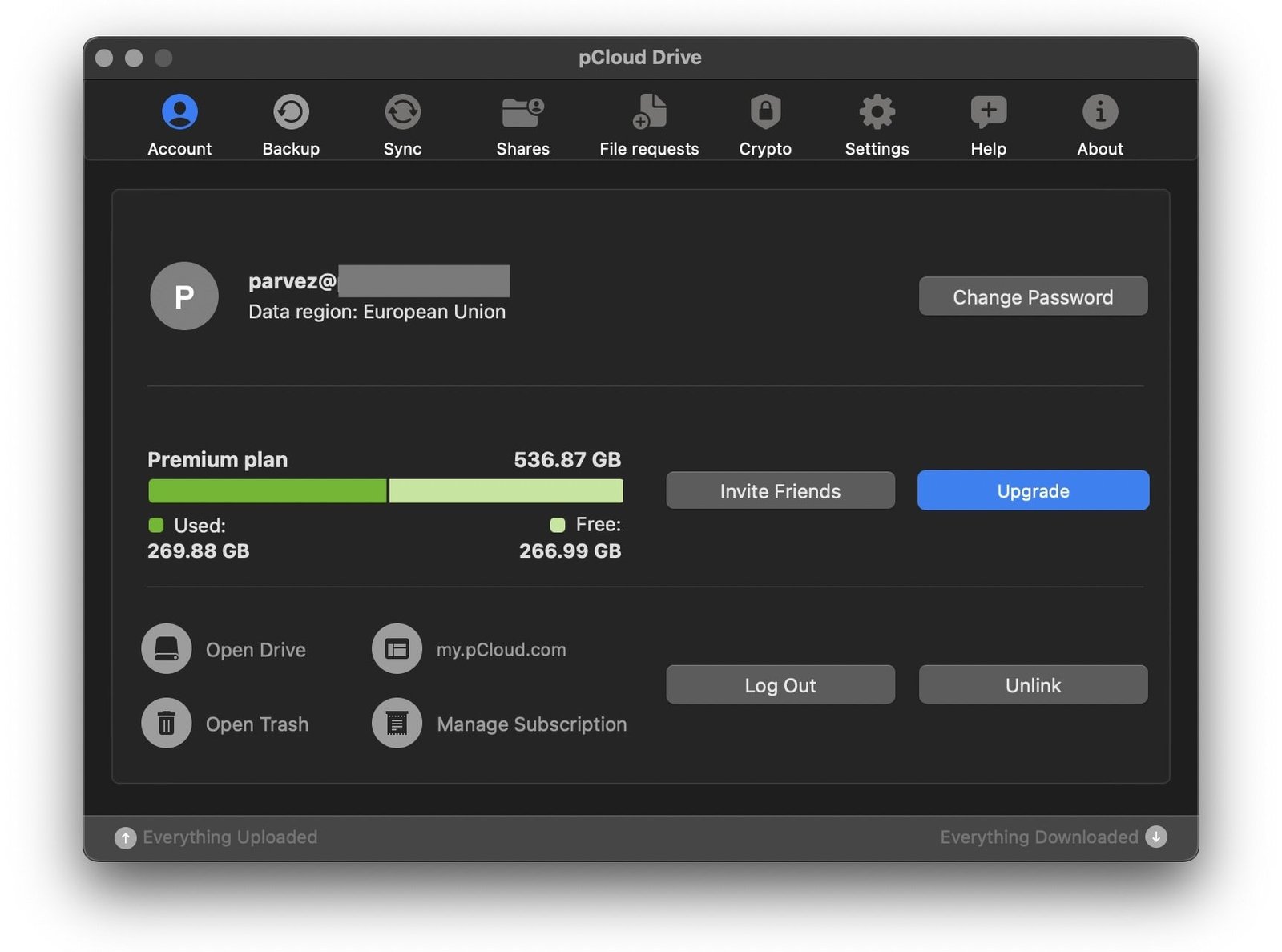Click the download arrow status icon

tap(1156, 837)
